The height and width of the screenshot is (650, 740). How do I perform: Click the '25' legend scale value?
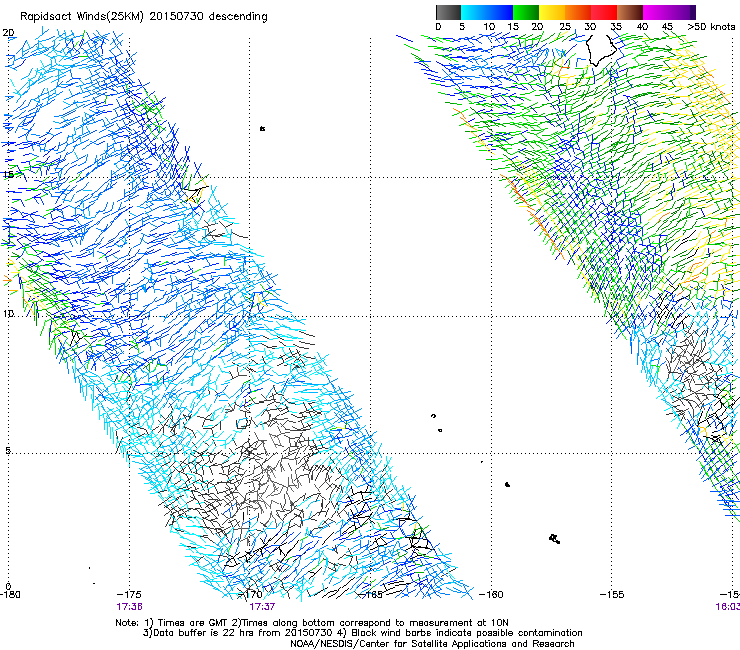click(565, 27)
